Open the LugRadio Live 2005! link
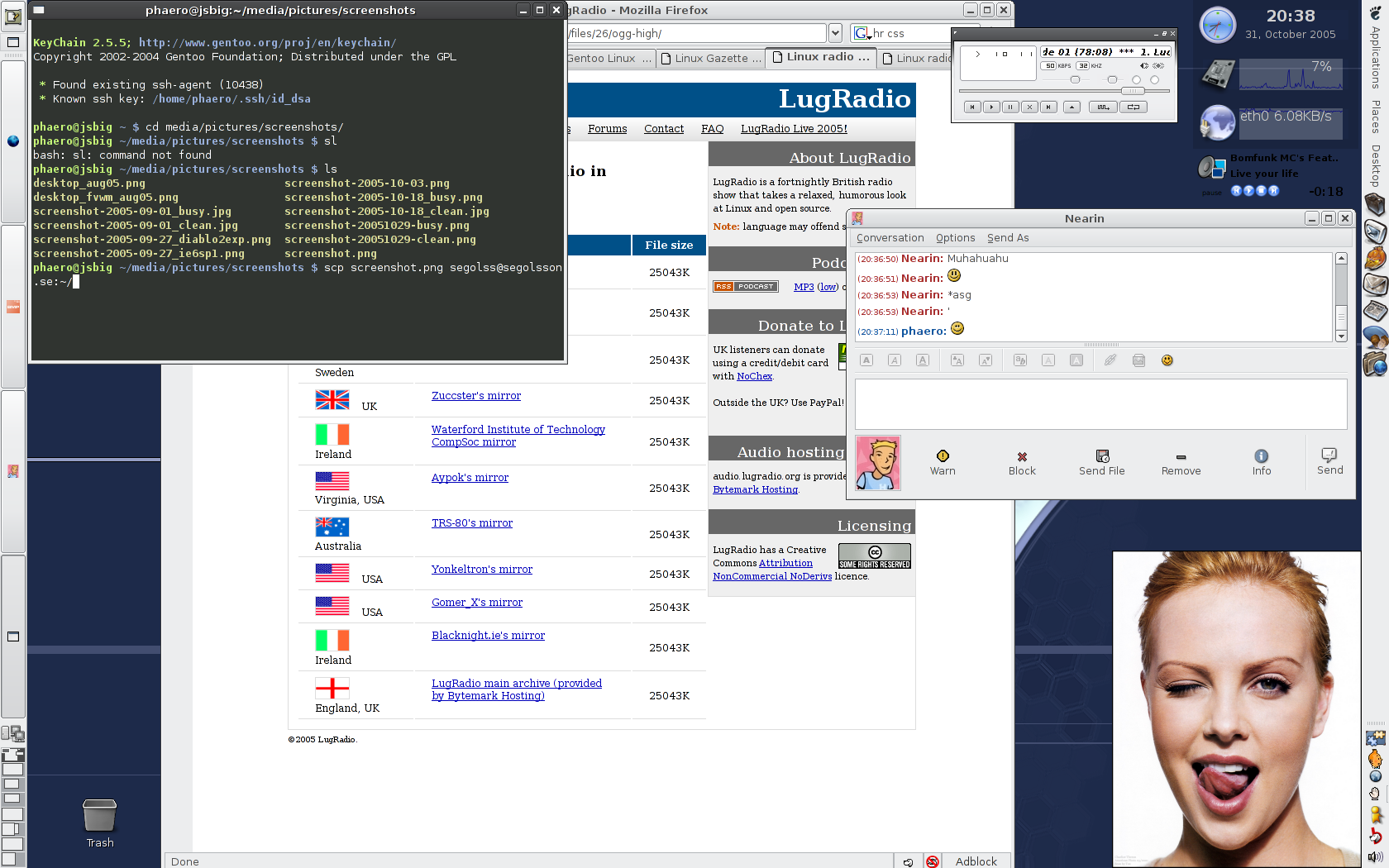This screenshot has width=1389, height=868. pyautogui.click(x=794, y=129)
